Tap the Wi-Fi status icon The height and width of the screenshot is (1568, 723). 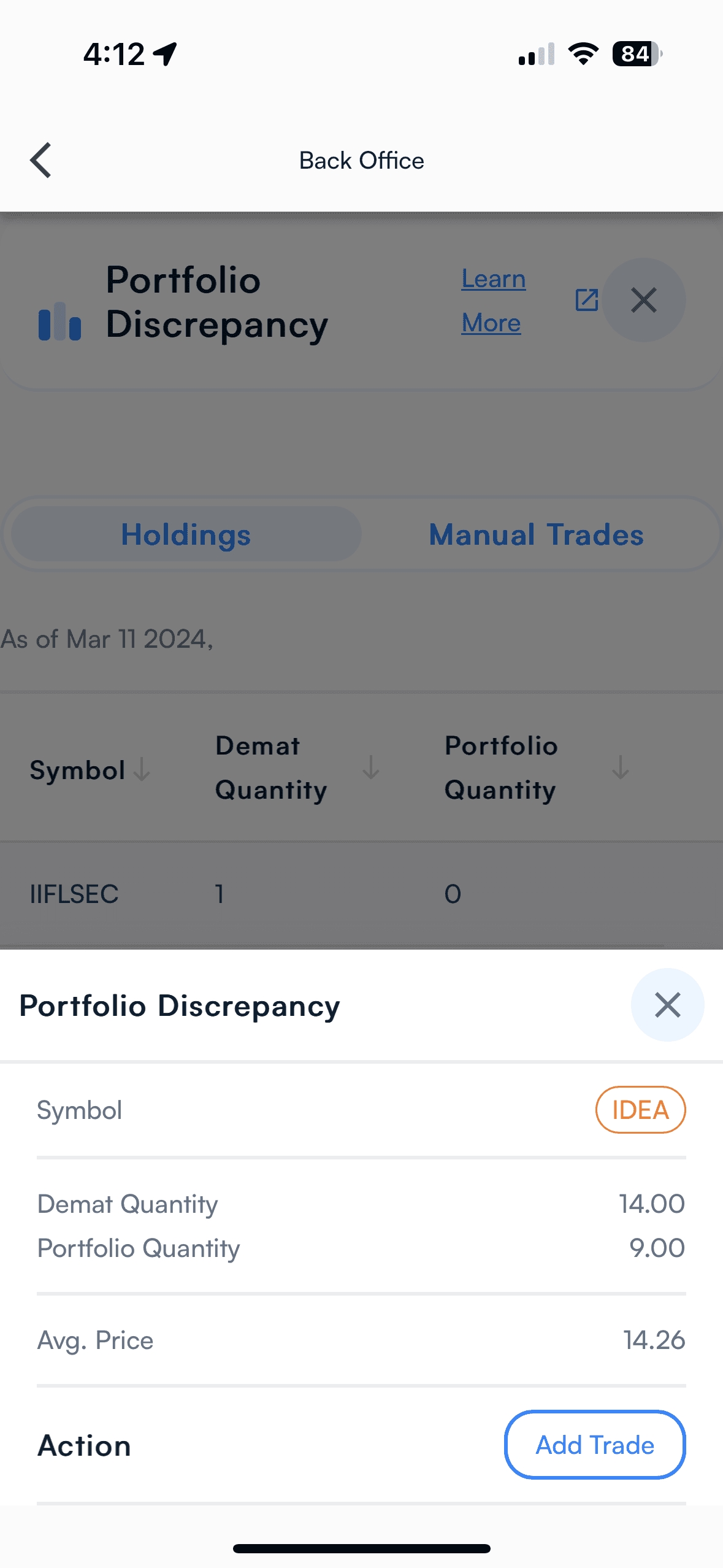click(x=583, y=54)
